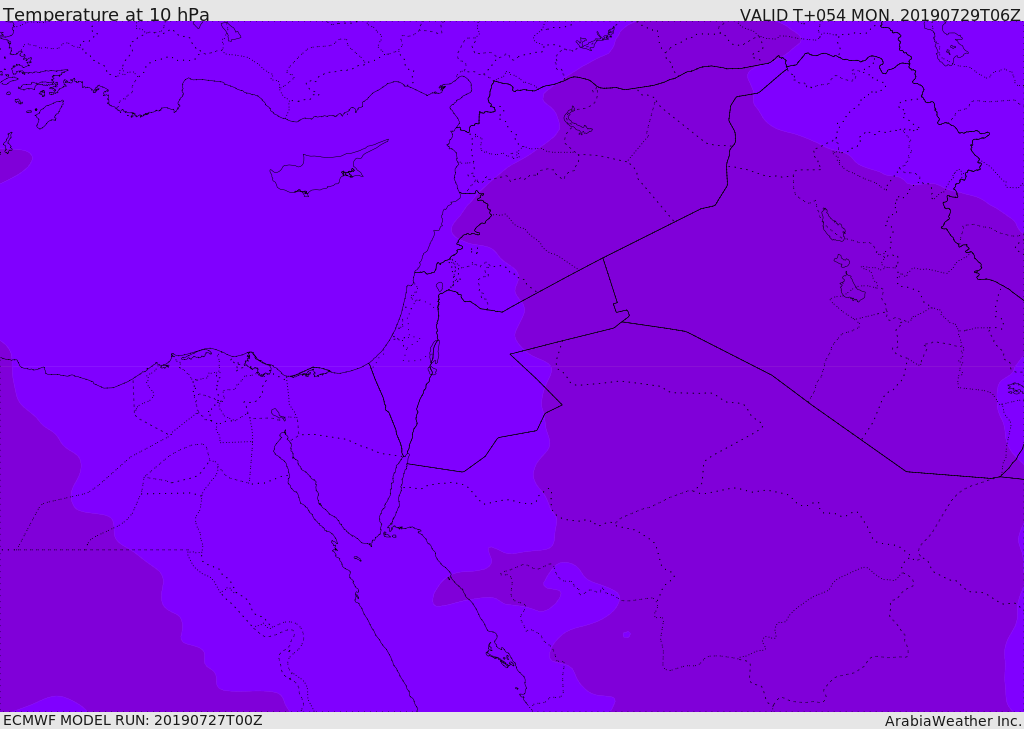
Task: Click the 'ECMWF MODEL RUN: 20190727T00Z' footer text
Action: (x=133, y=720)
